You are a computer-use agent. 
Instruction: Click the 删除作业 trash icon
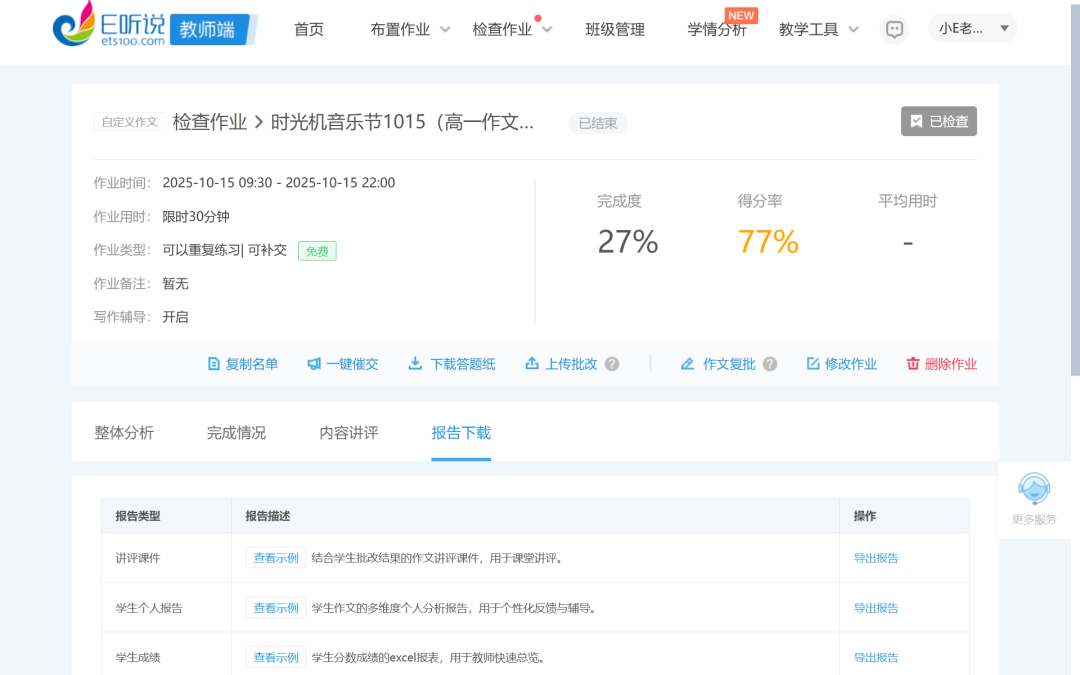[x=912, y=364]
